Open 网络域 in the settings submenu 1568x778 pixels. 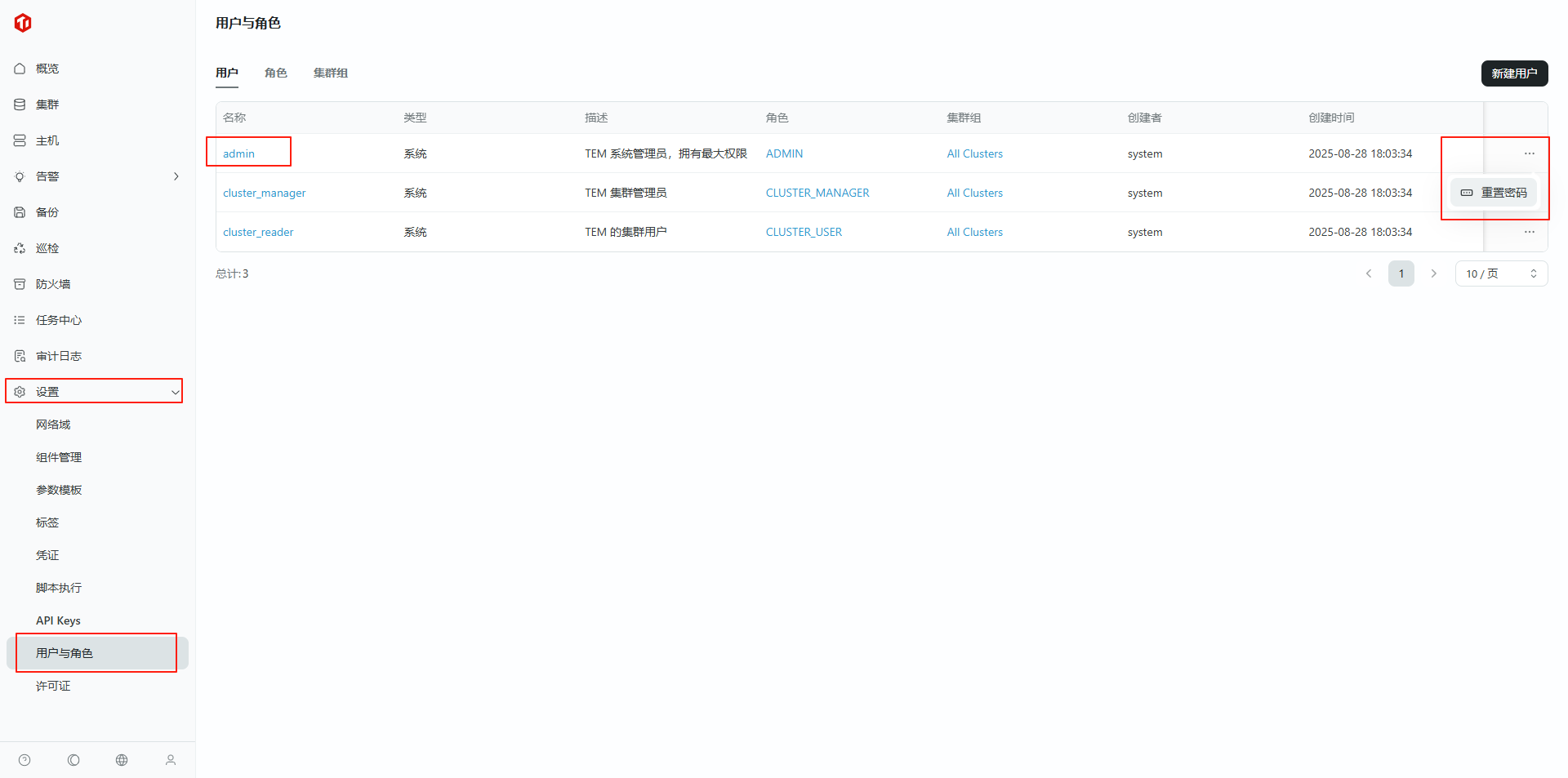click(x=53, y=425)
